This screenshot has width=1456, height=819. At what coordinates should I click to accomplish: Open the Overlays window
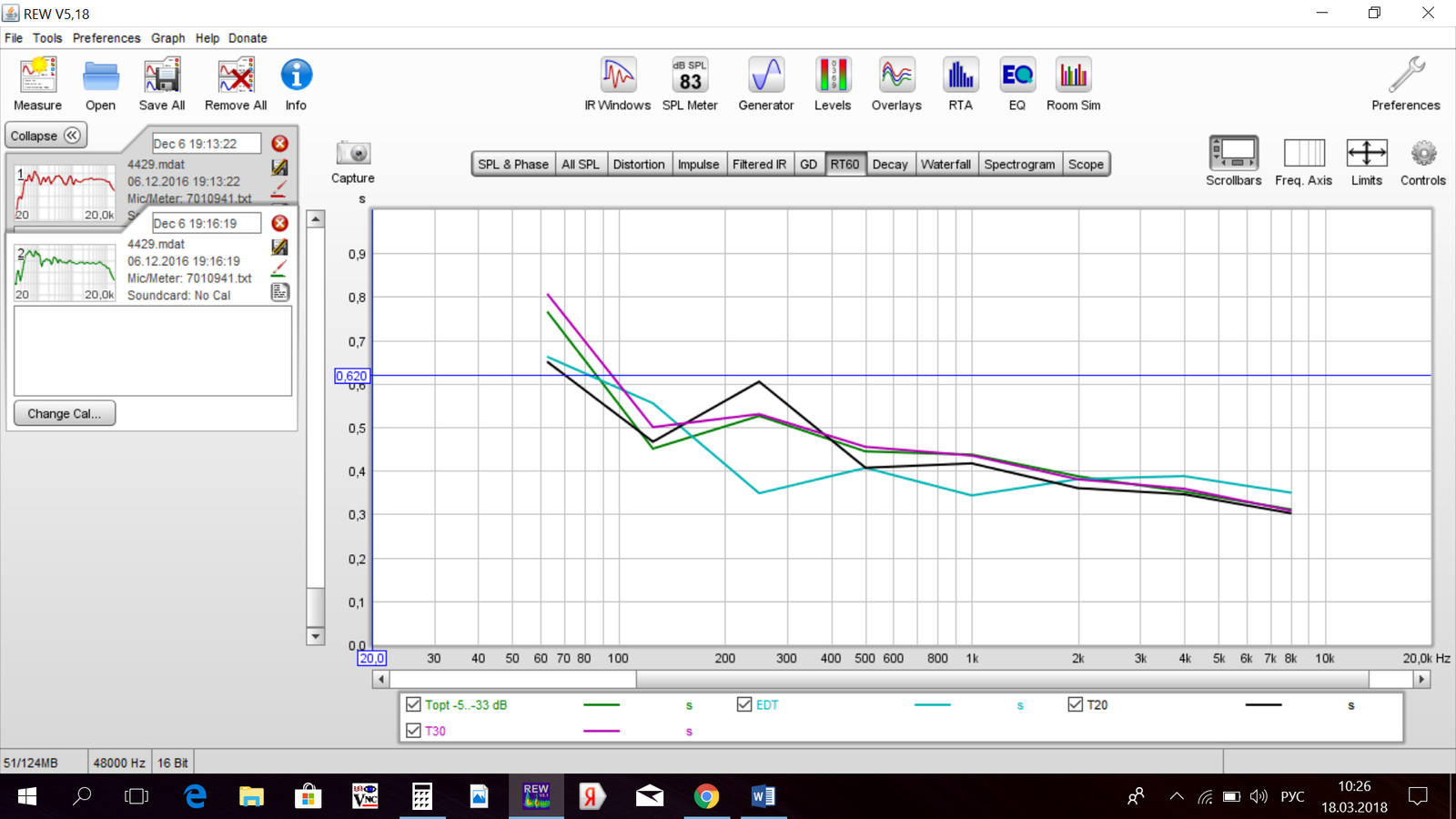896,84
